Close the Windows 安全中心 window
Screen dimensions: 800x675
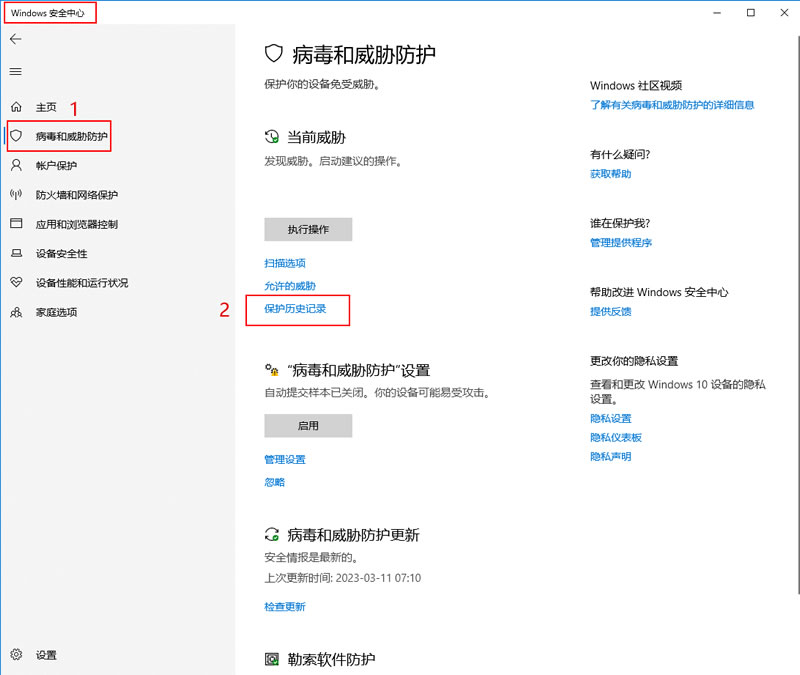pos(784,12)
